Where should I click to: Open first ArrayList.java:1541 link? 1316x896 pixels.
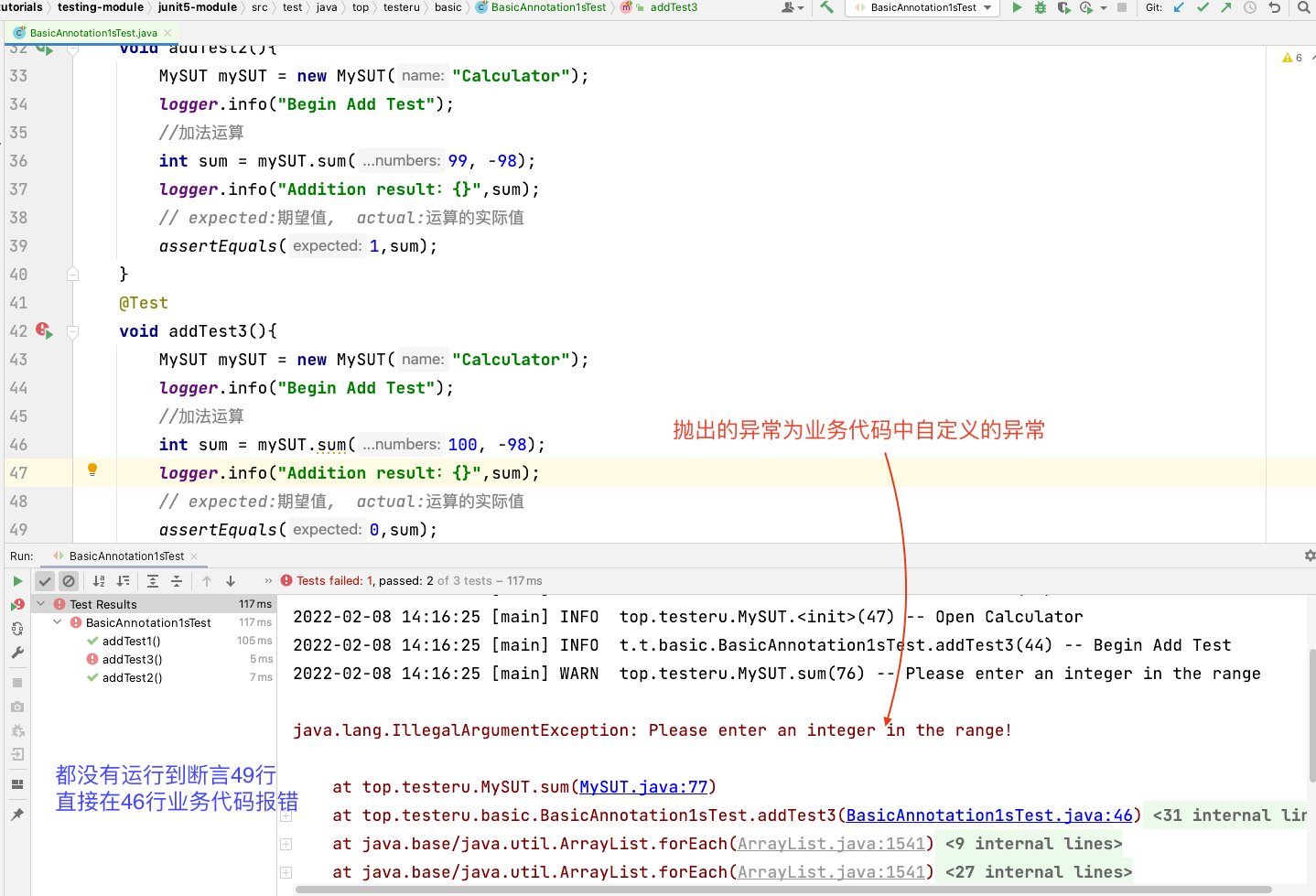(832, 844)
